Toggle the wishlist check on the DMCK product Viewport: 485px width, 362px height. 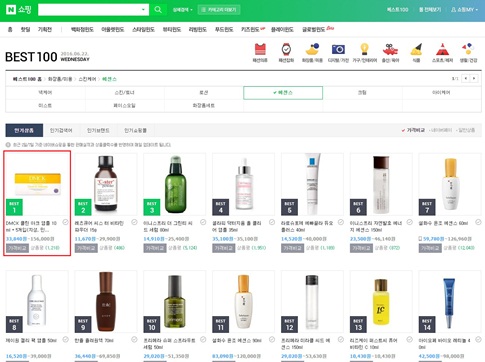click(x=66, y=222)
